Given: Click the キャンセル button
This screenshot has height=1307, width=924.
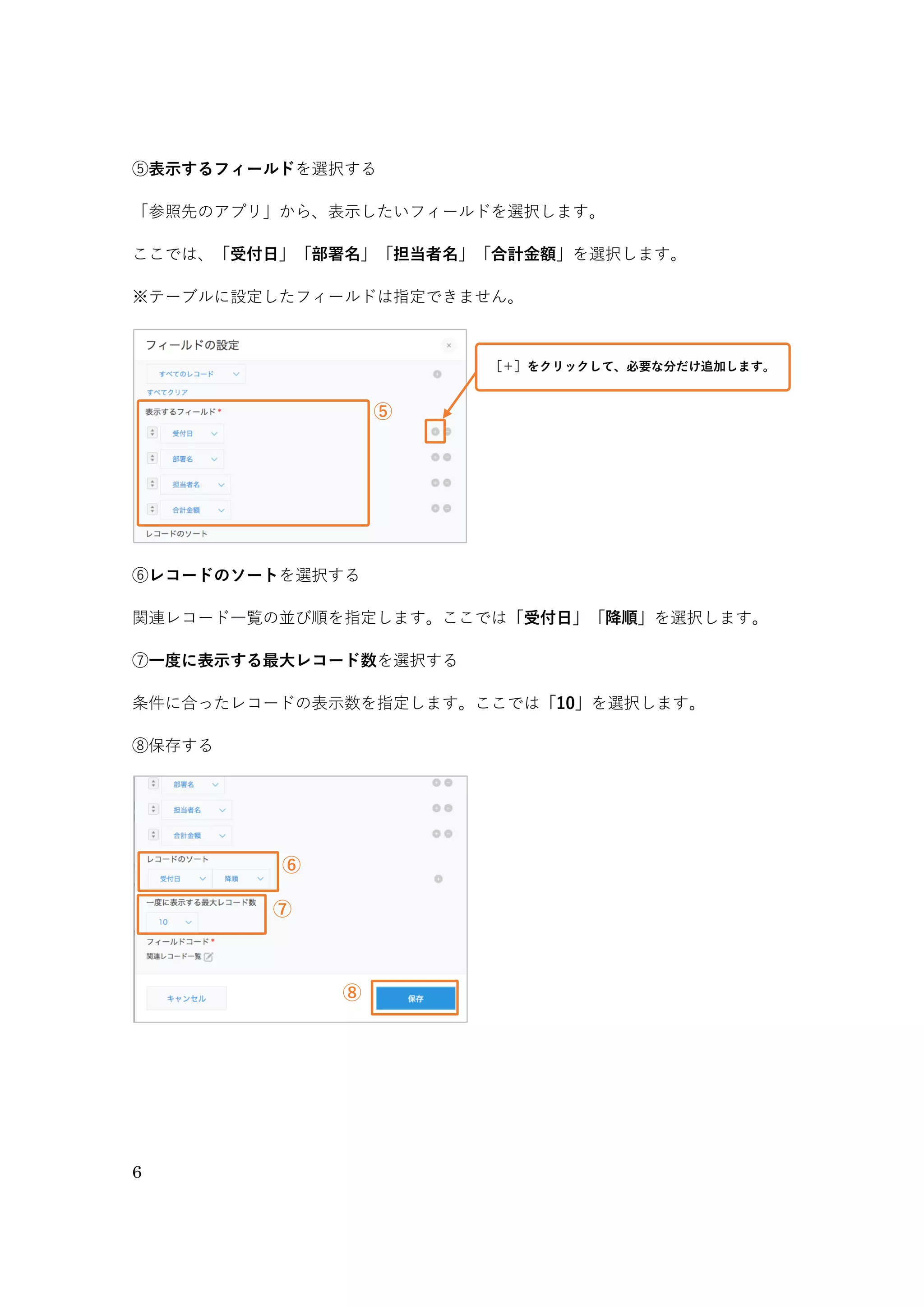Looking at the screenshot, I should [x=187, y=998].
